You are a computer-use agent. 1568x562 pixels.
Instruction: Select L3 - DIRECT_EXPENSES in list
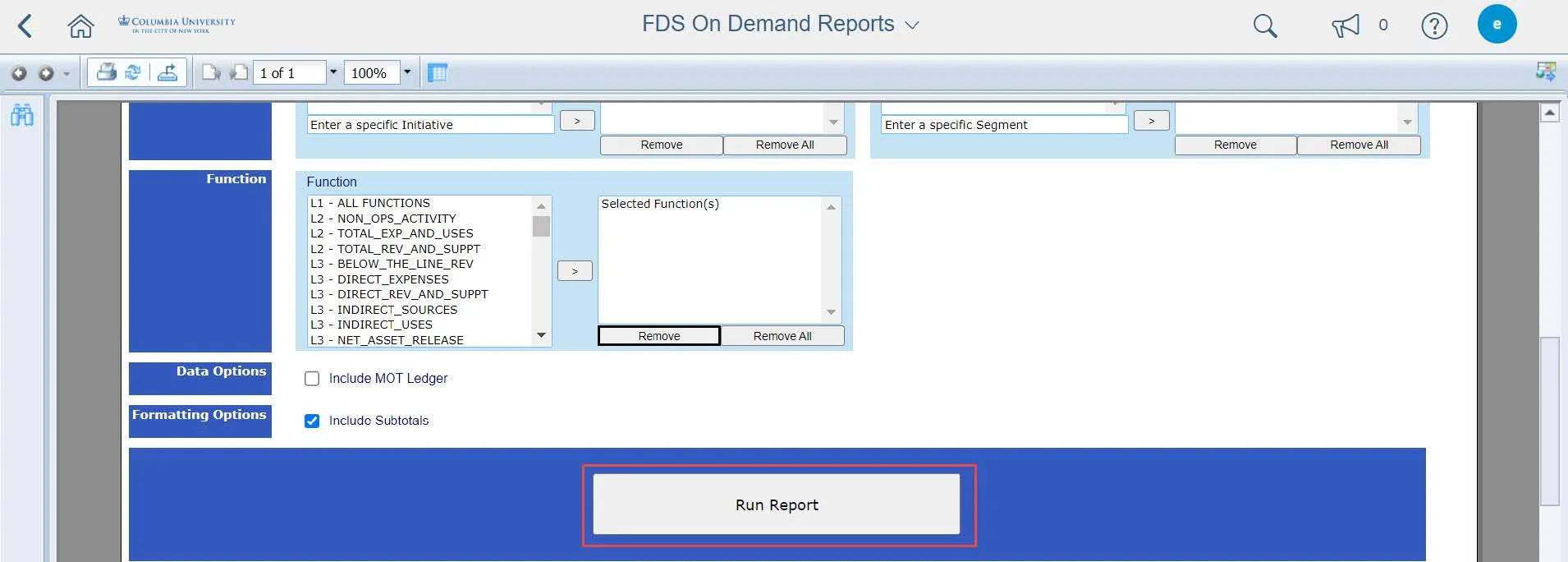[x=420, y=279]
